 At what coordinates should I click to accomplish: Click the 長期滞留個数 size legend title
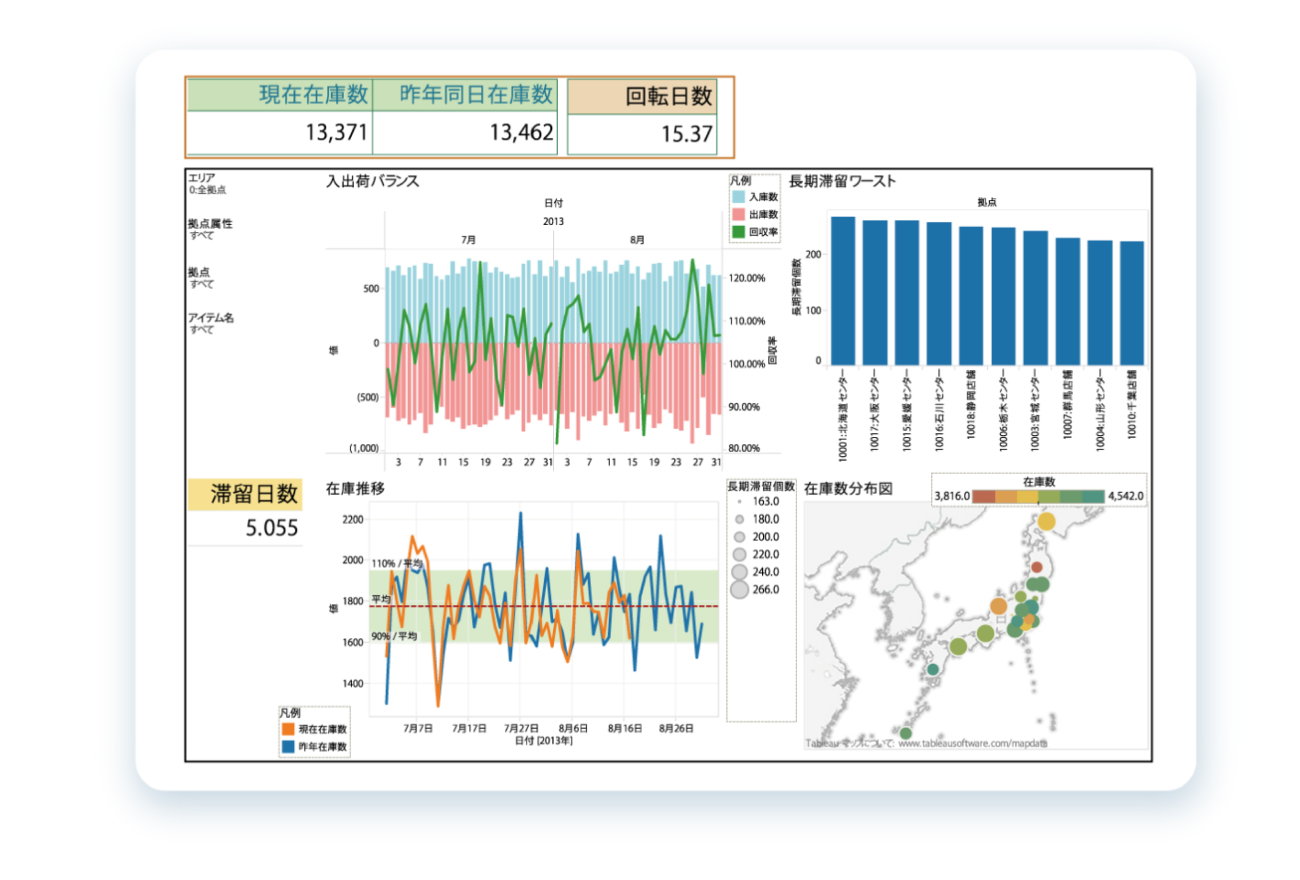762,486
